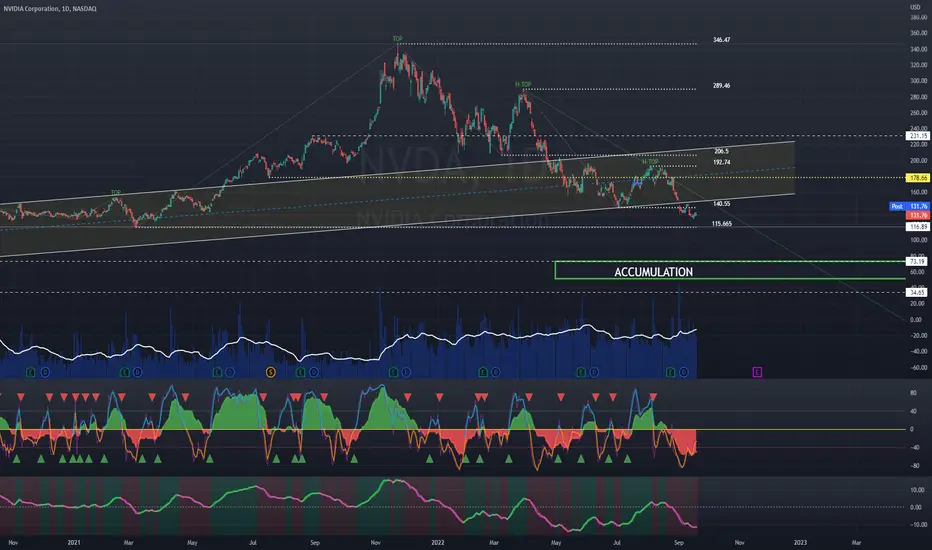This screenshot has width=932, height=550.
Task: Click the -60.00 value on price scale
Action: click(918, 367)
